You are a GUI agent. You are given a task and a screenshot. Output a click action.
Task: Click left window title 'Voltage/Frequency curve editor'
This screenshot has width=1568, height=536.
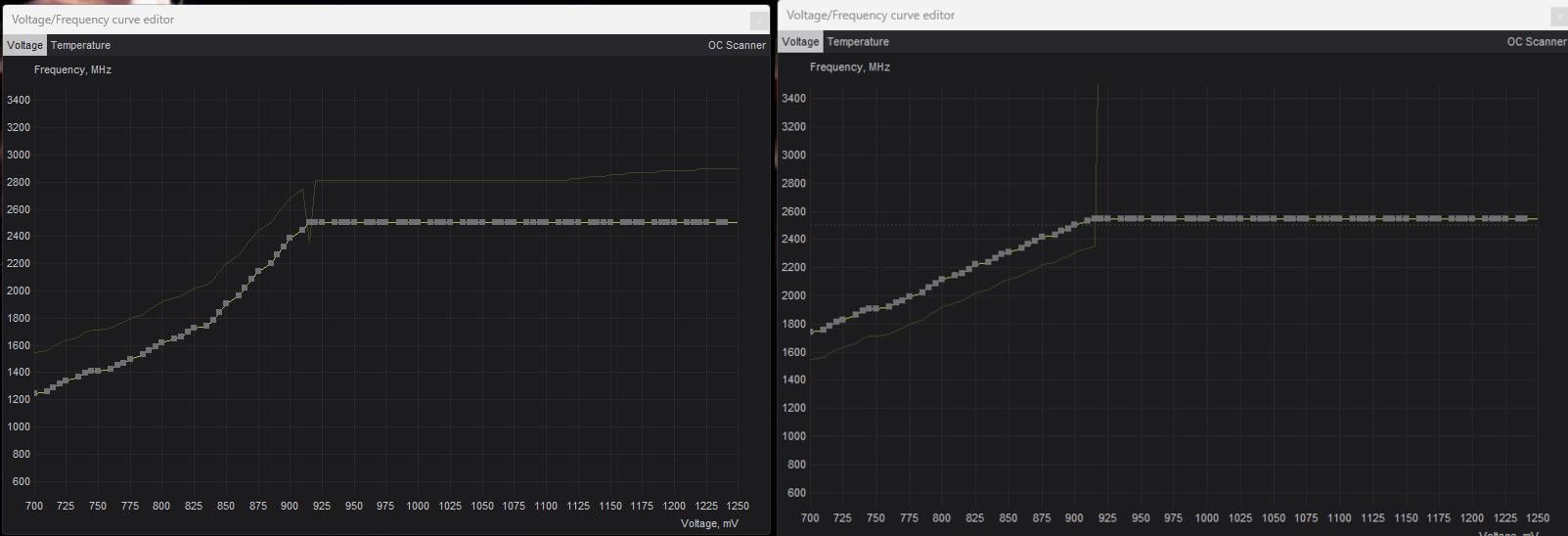pyautogui.click(x=93, y=19)
